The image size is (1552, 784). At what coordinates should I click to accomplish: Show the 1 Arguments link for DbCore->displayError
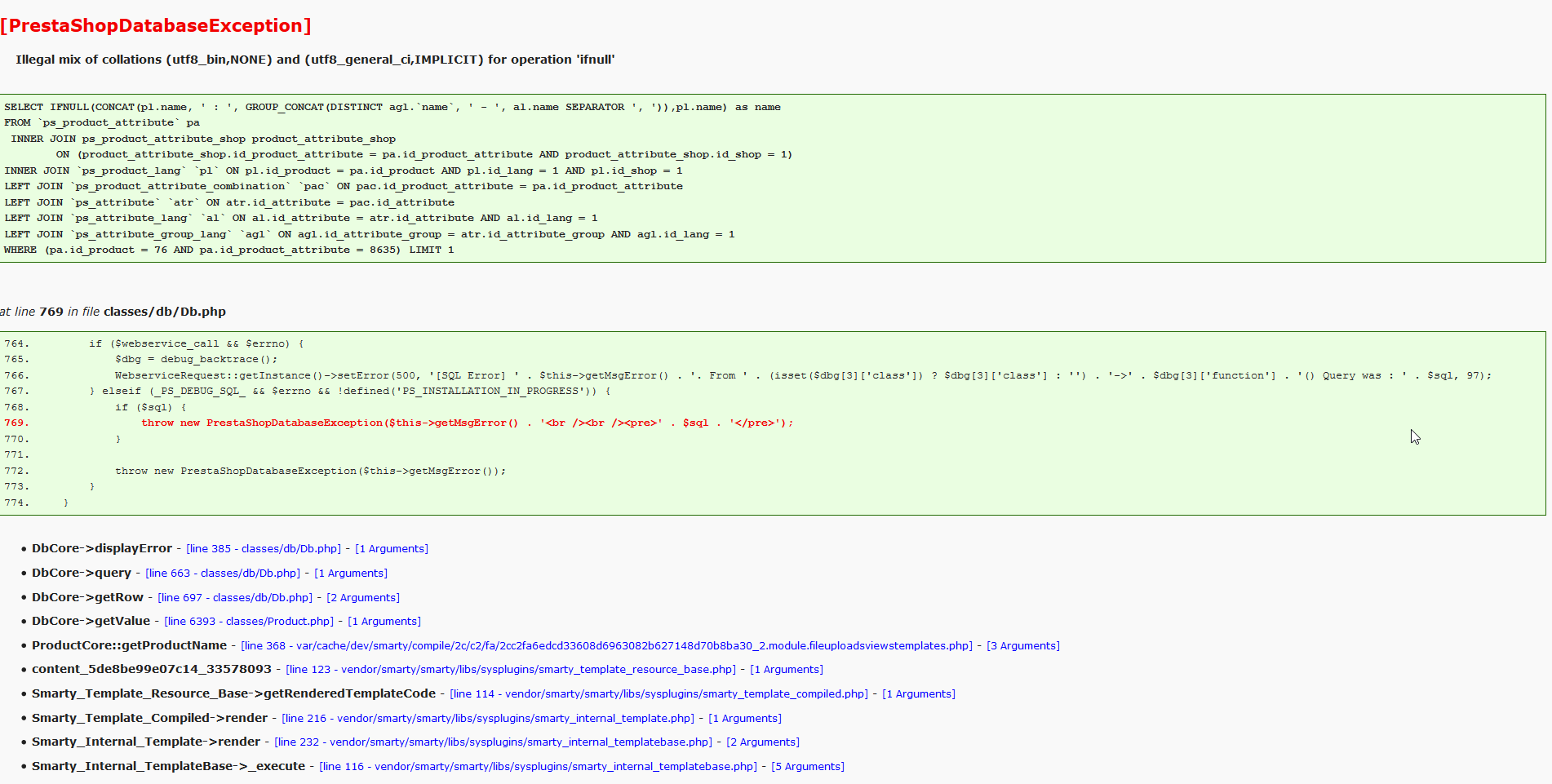pos(392,549)
